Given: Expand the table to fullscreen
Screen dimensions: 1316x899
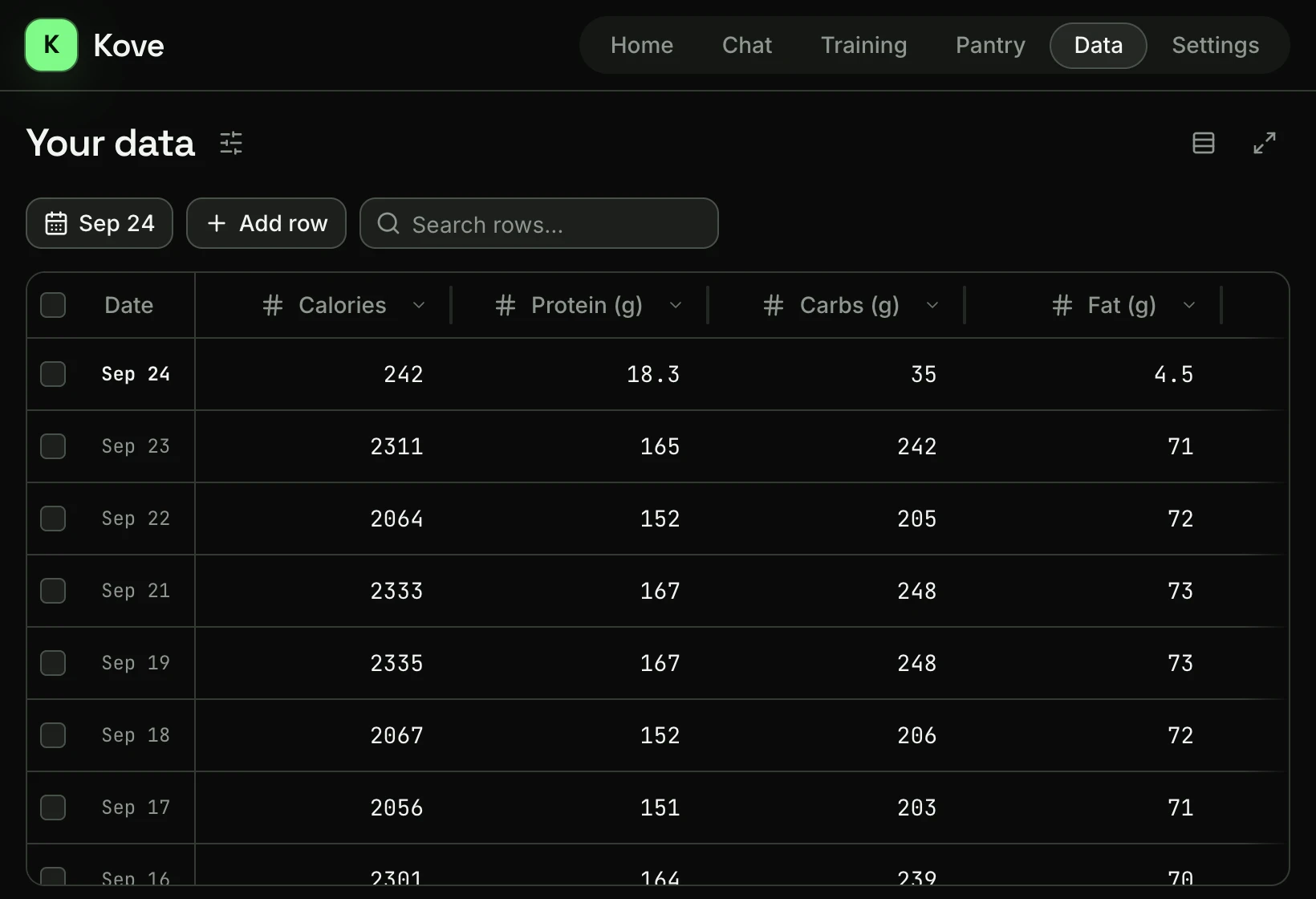Looking at the screenshot, I should [x=1265, y=143].
